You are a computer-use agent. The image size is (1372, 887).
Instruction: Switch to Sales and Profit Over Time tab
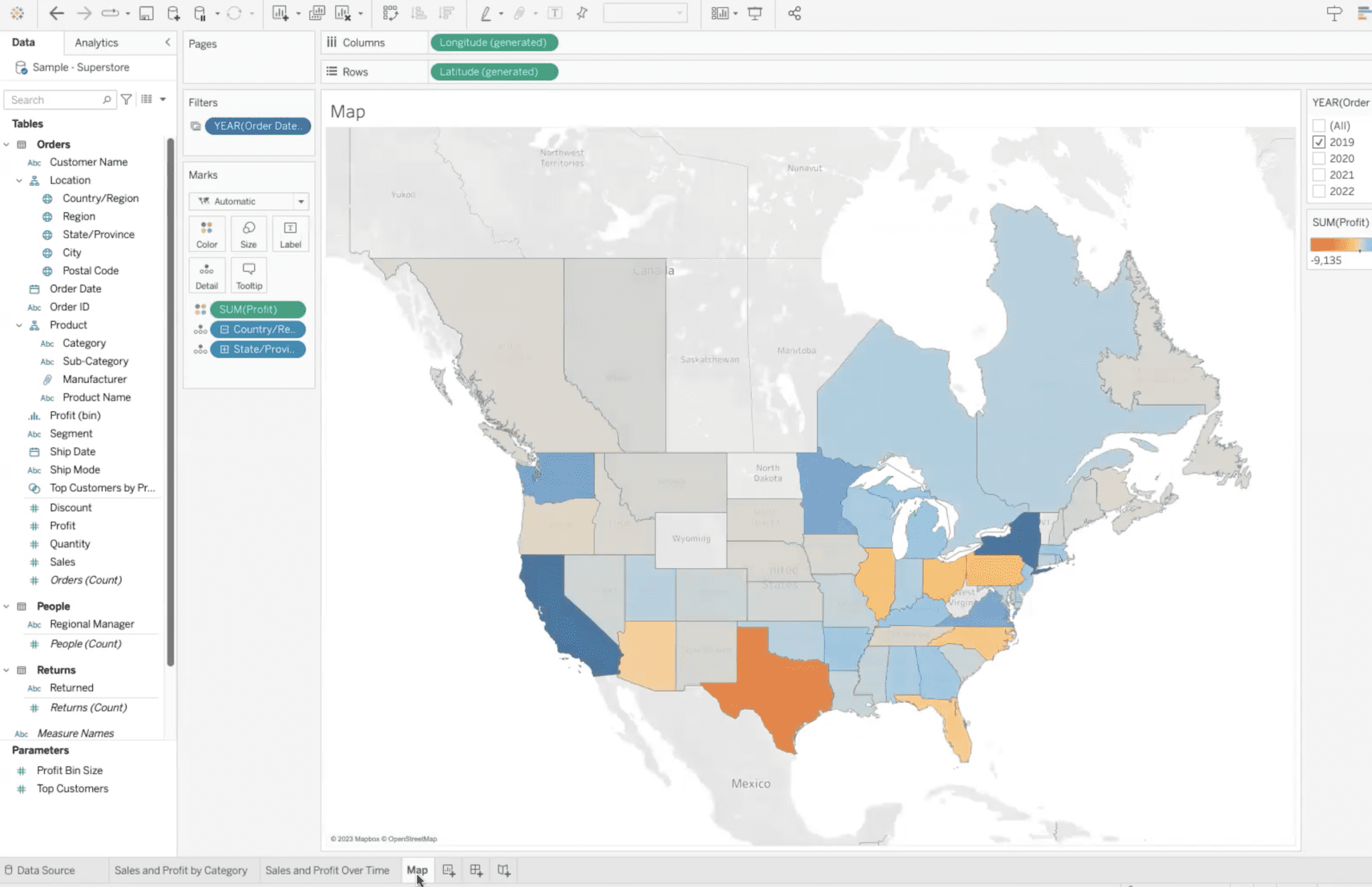(x=327, y=870)
